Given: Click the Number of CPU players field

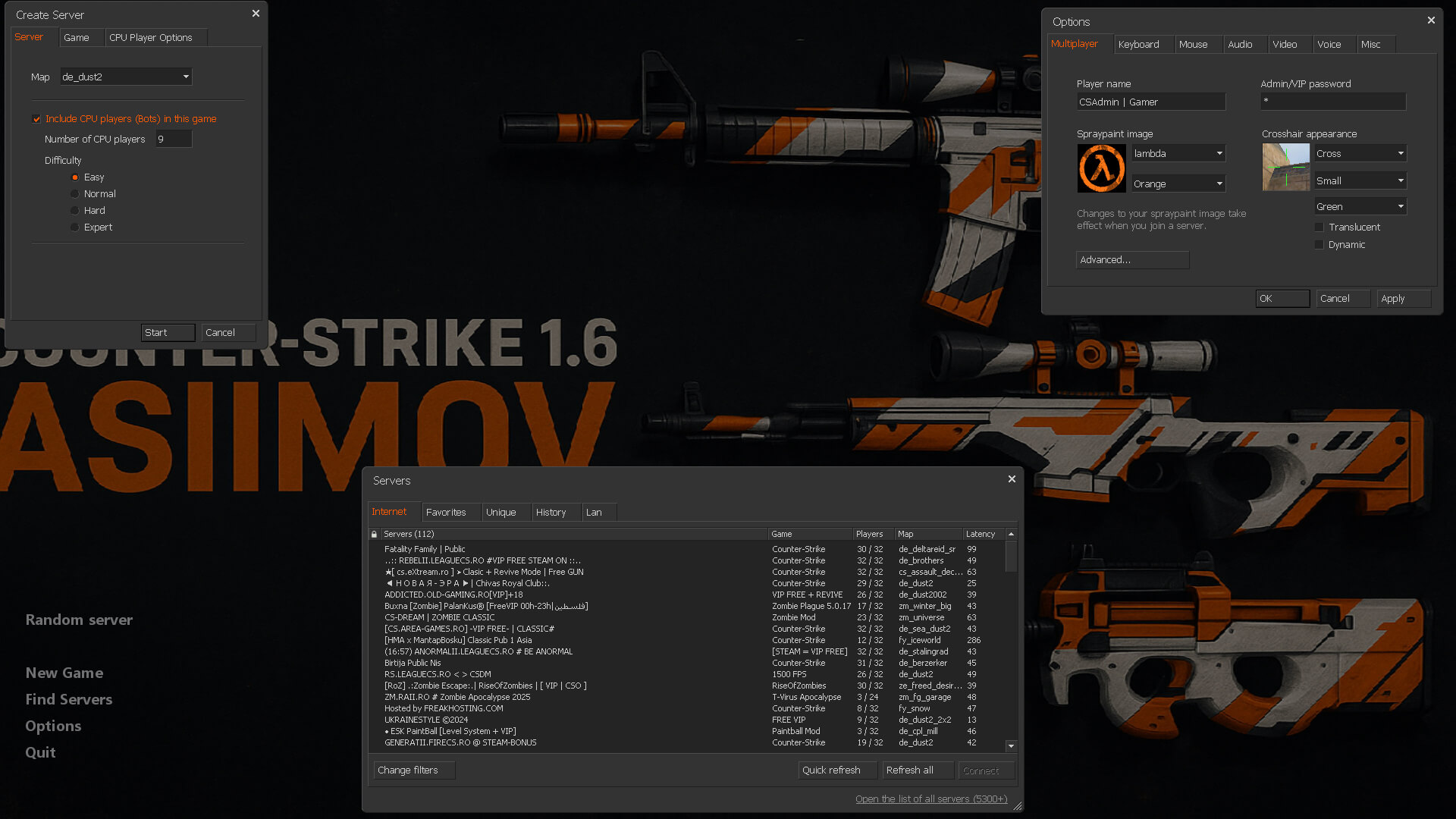Looking at the screenshot, I should tap(174, 139).
